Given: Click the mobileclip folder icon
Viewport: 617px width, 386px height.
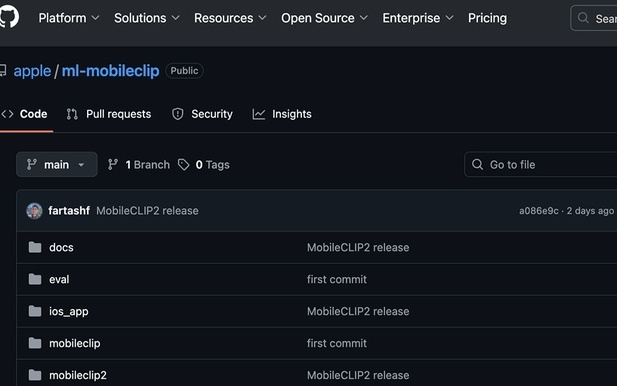Looking at the screenshot, I should [x=35, y=343].
